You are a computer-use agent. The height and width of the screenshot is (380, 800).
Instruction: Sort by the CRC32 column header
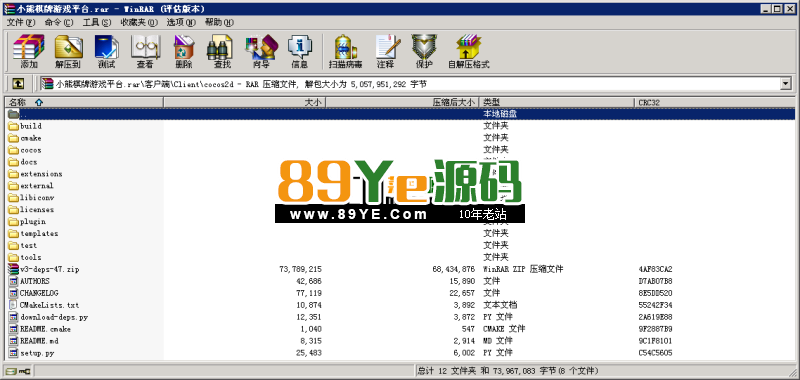[715, 103]
